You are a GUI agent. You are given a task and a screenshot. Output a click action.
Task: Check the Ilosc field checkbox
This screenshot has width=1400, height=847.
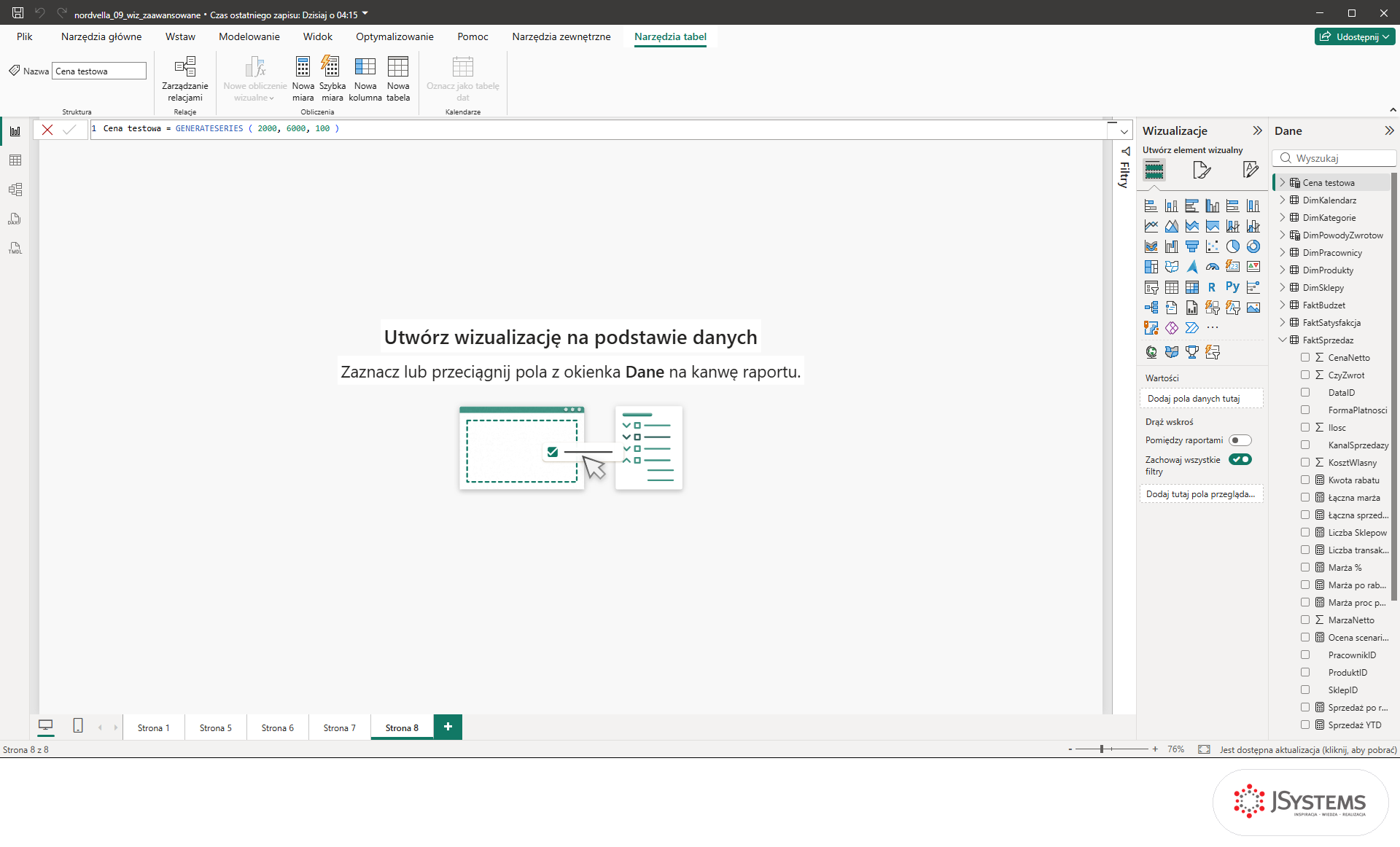tap(1305, 427)
